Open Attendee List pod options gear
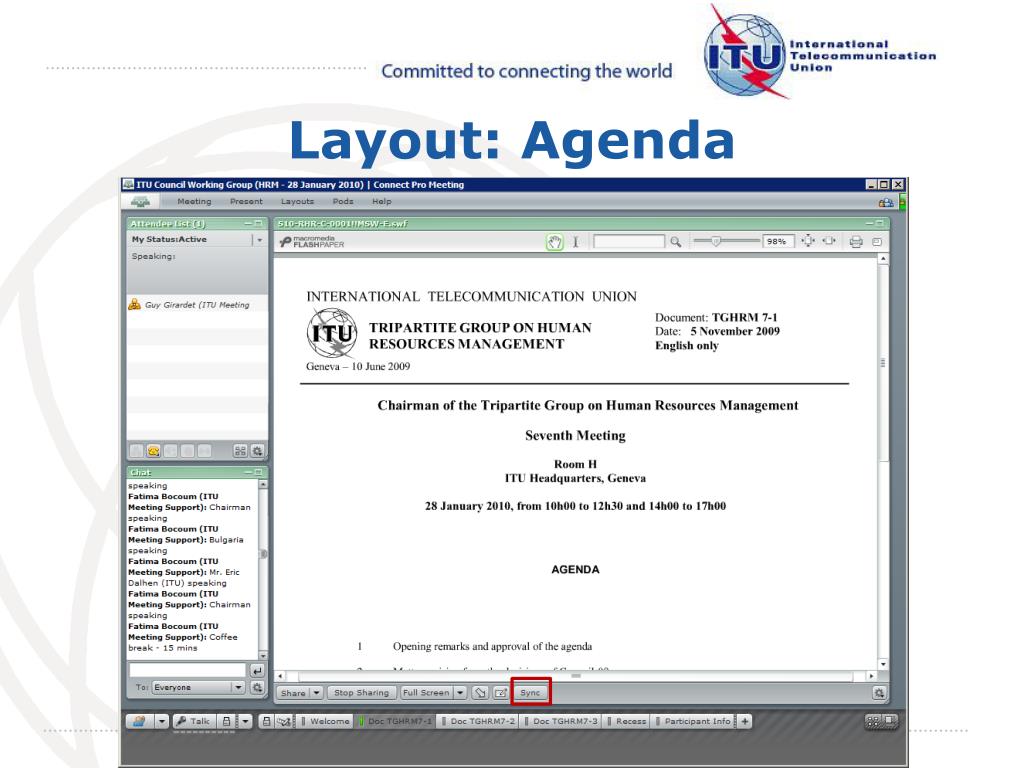 (257, 451)
